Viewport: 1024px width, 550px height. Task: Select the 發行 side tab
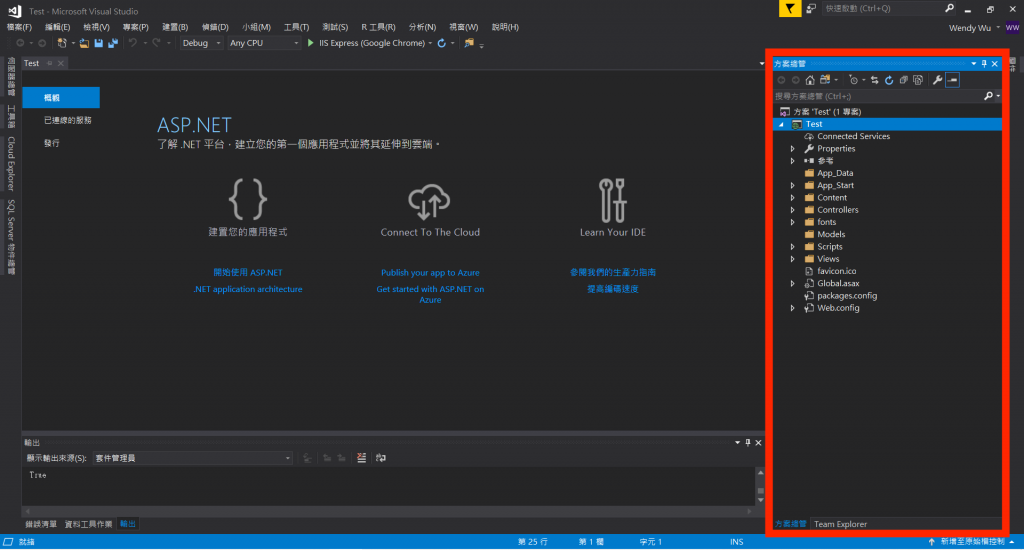click(x=52, y=143)
